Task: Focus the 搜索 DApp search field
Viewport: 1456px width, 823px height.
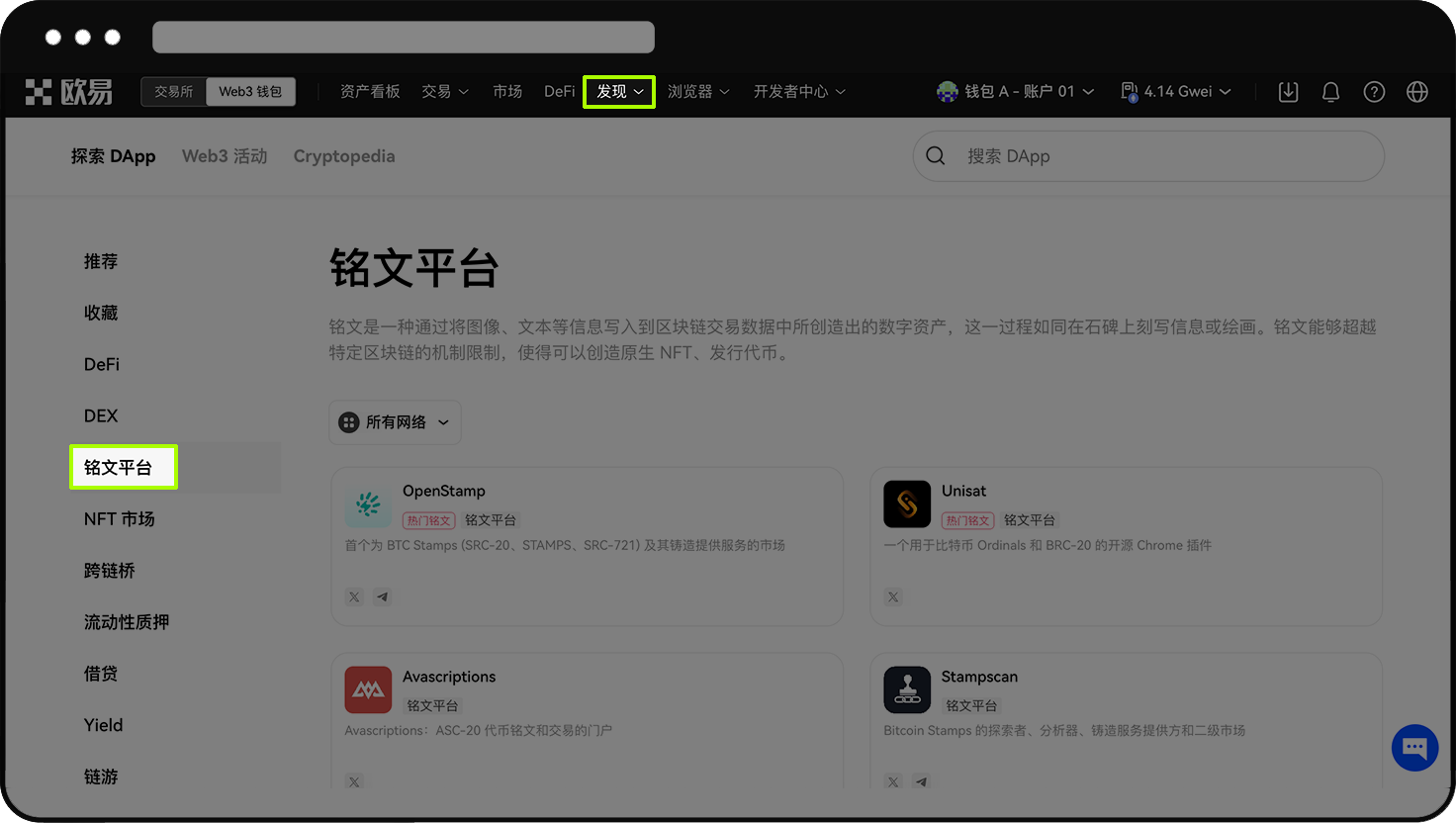Action: 1148,156
